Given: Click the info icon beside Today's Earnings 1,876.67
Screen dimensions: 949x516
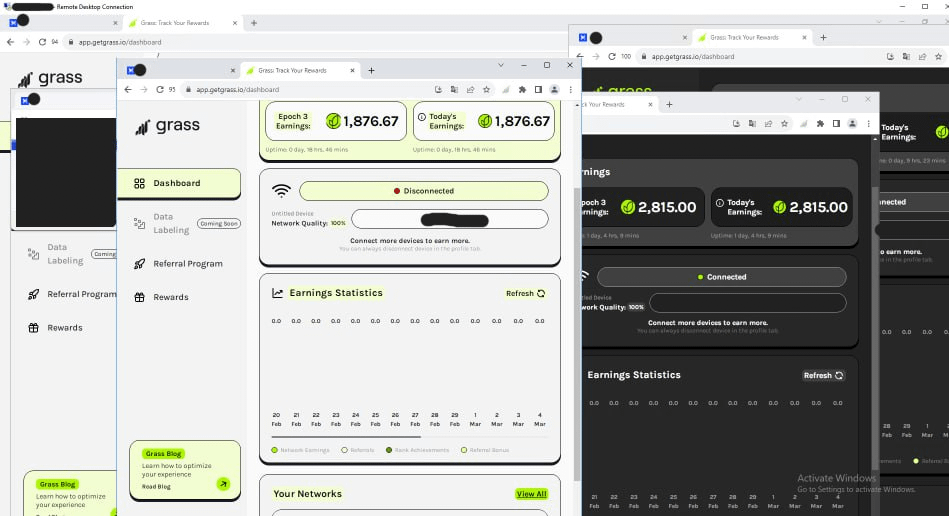Looking at the screenshot, I should pos(422,117).
